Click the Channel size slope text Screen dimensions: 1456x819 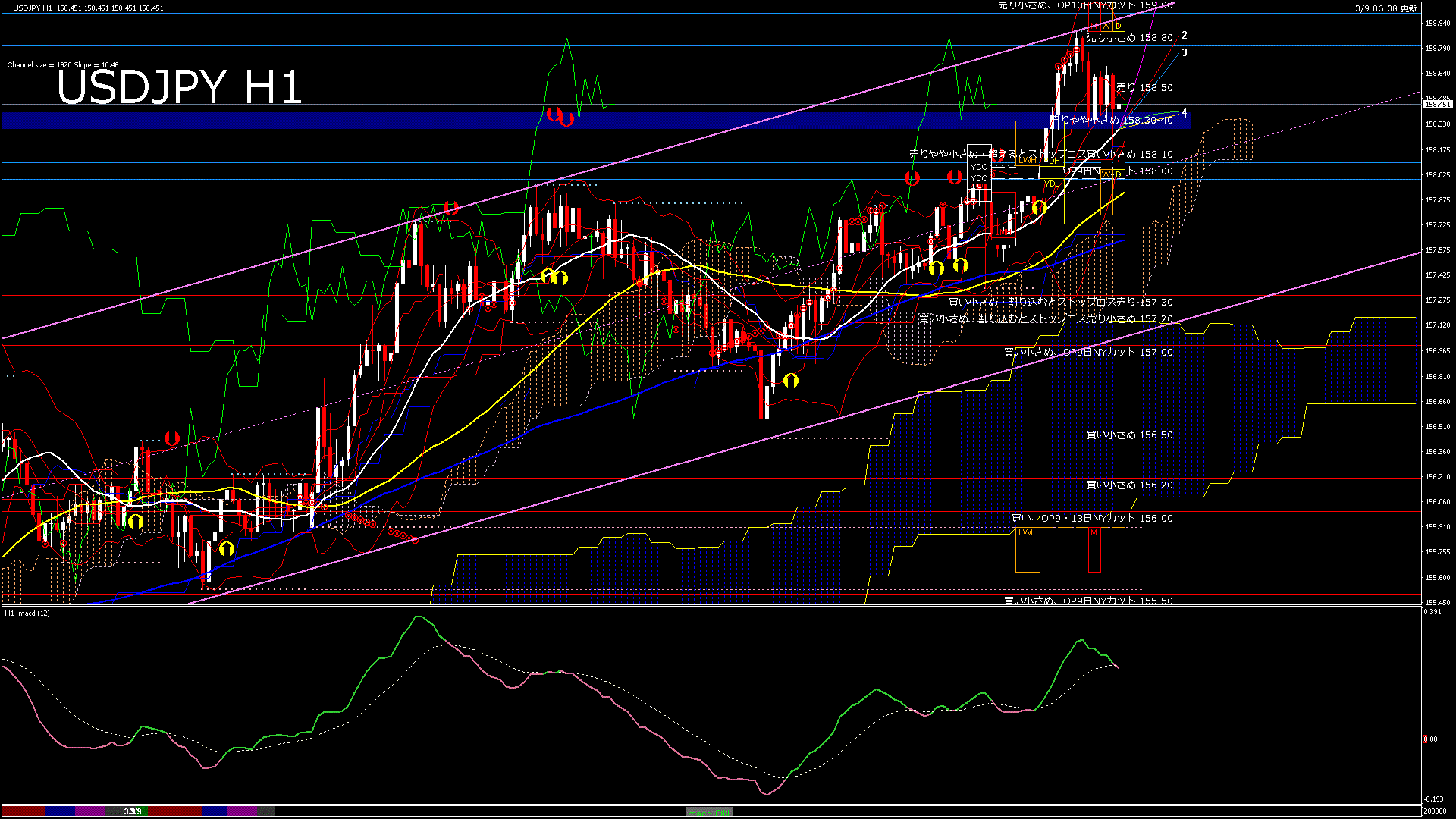[x=63, y=65]
